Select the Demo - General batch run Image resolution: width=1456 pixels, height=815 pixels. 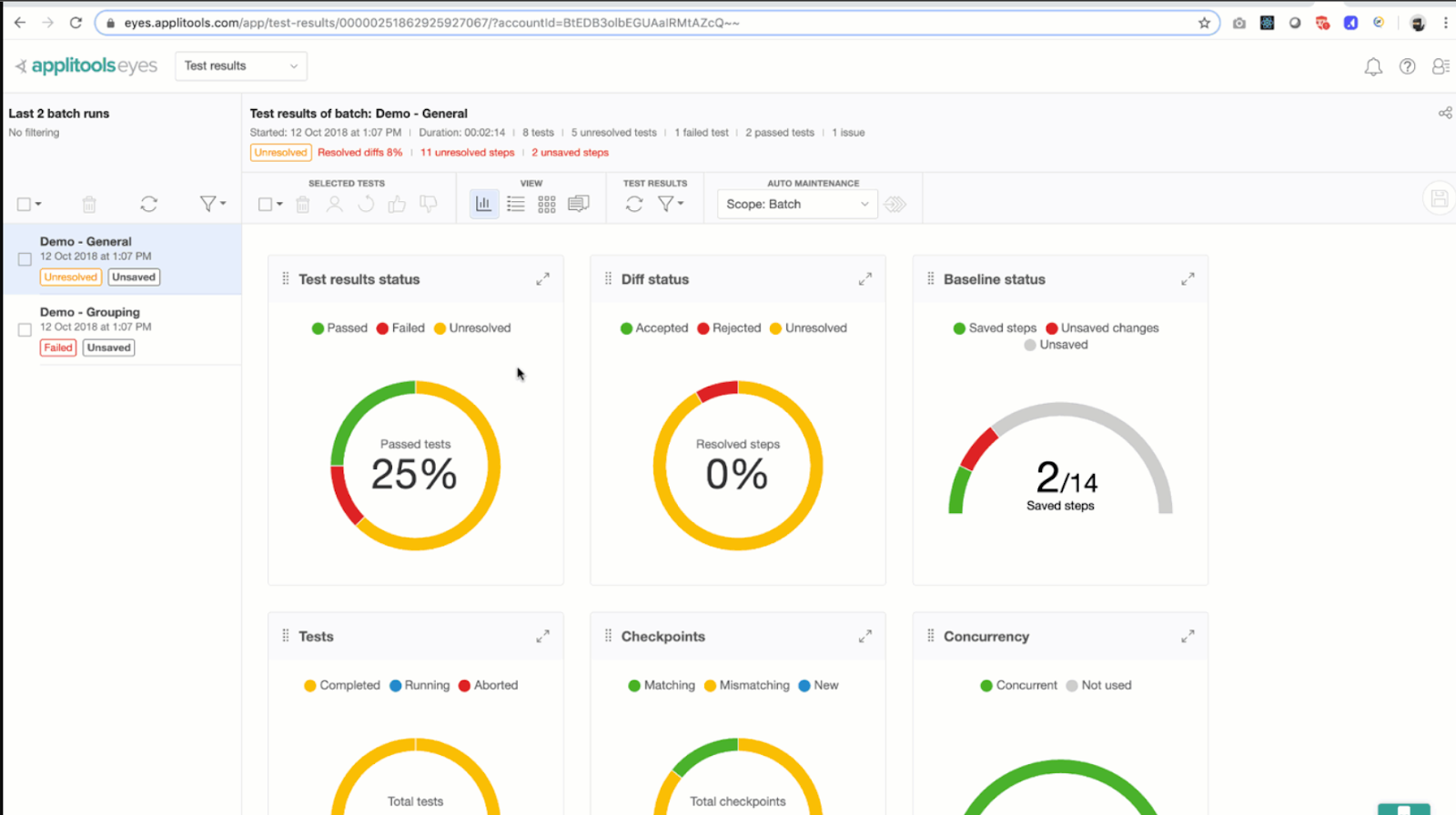(122, 259)
